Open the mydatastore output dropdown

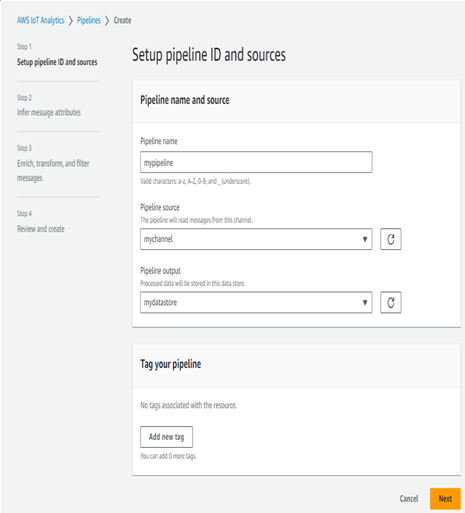pos(256,302)
